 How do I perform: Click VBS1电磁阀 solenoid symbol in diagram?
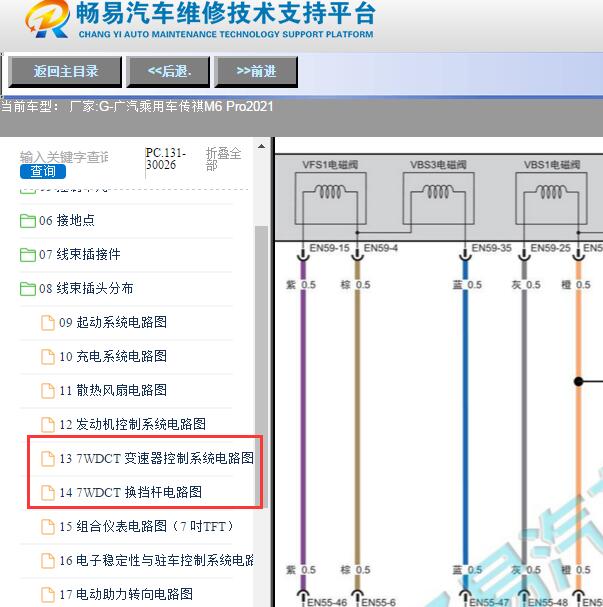point(551,198)
